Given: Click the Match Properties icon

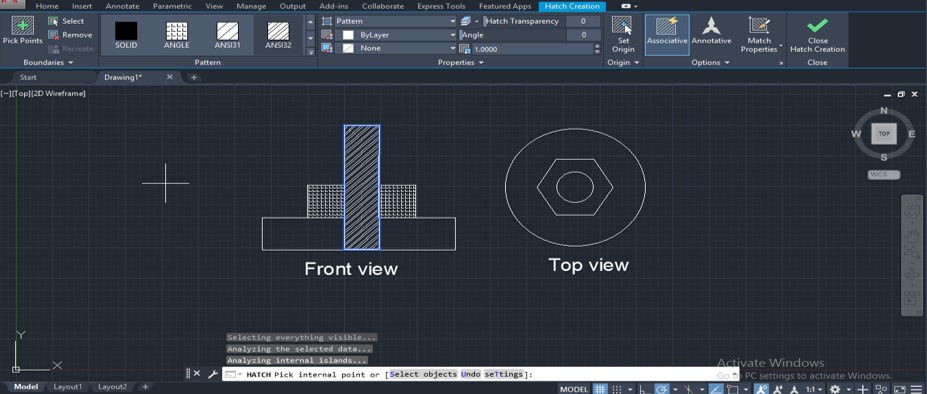Looking at the screenshot, I should pyautogui.click(x=759, y=25).
